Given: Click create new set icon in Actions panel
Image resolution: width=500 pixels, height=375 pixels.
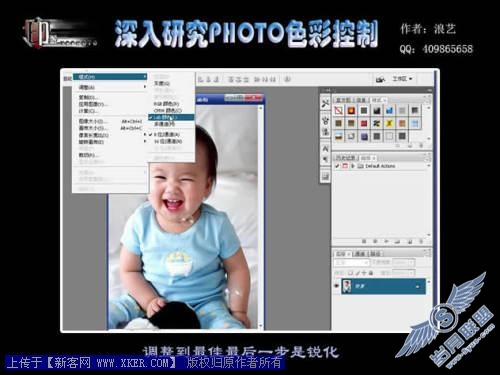Looking at the screenshot, I should (x=398, y=241).
